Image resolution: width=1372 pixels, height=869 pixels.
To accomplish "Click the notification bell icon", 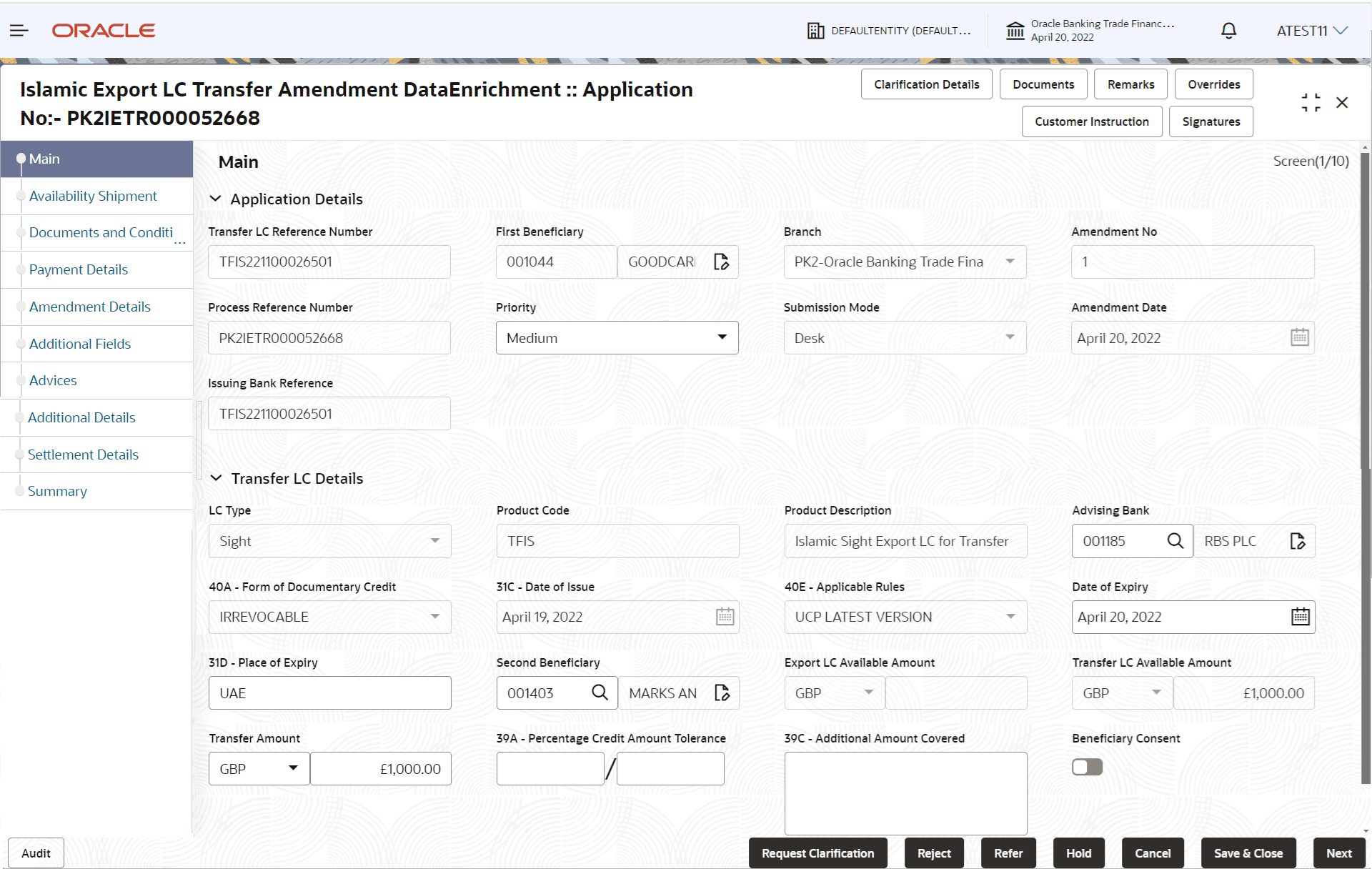I will [x=1228, y=31].
